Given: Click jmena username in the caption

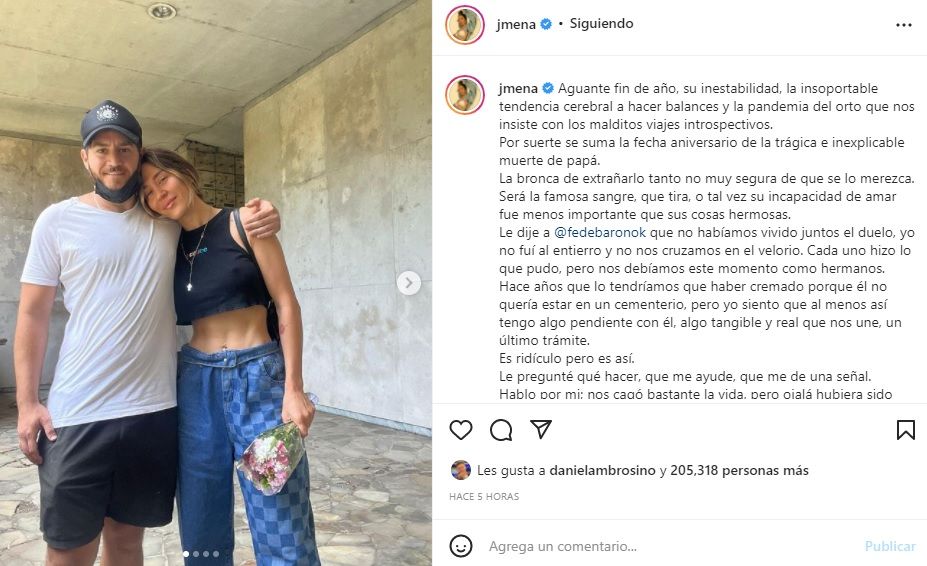Looking at the screenshot, I should pyautogui.click(x=518, y=88).
